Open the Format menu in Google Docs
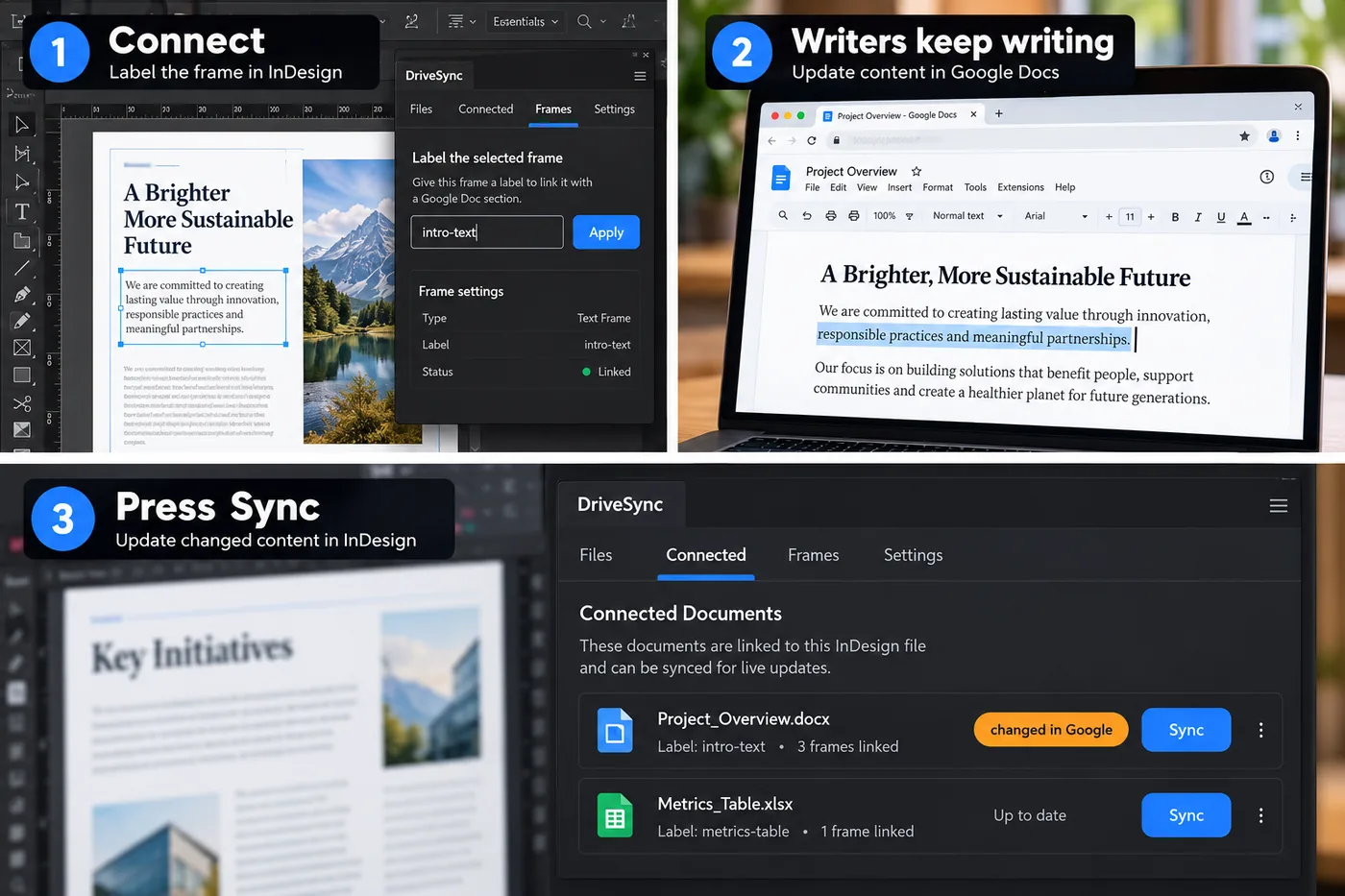 coord(938,187)
